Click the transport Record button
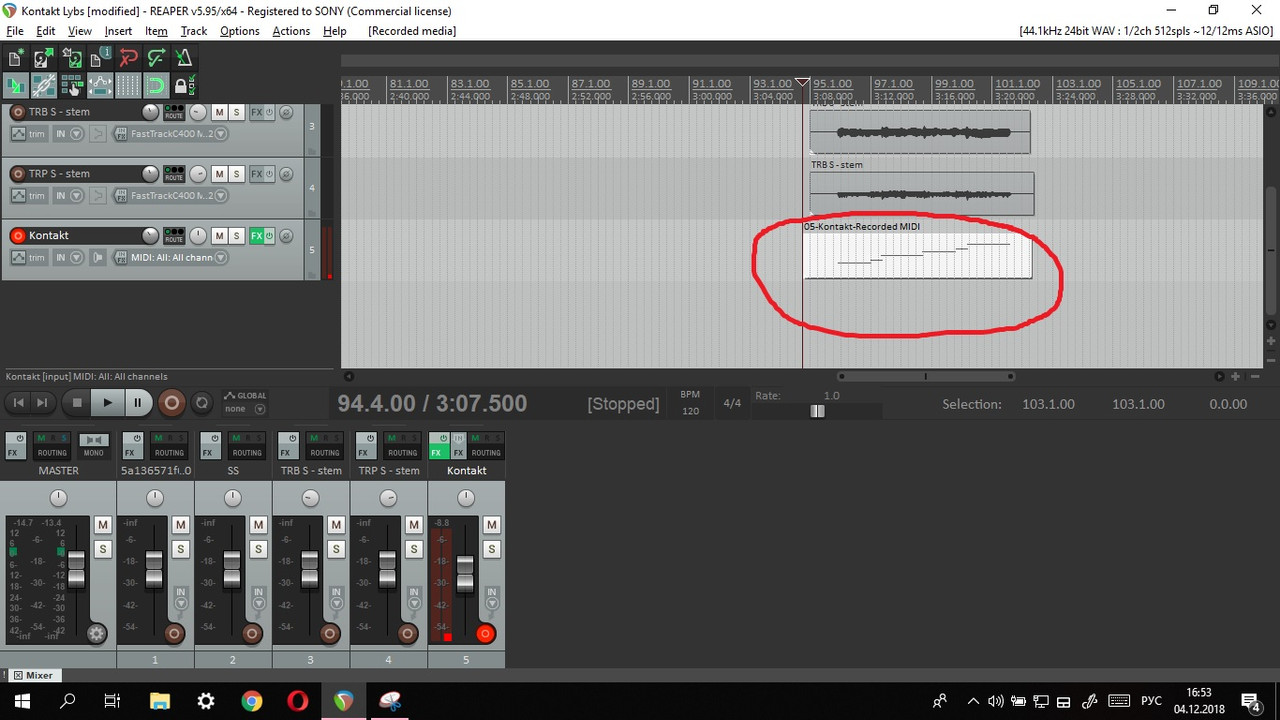This screenshot has height=720, width=1280. coord(172,403)
